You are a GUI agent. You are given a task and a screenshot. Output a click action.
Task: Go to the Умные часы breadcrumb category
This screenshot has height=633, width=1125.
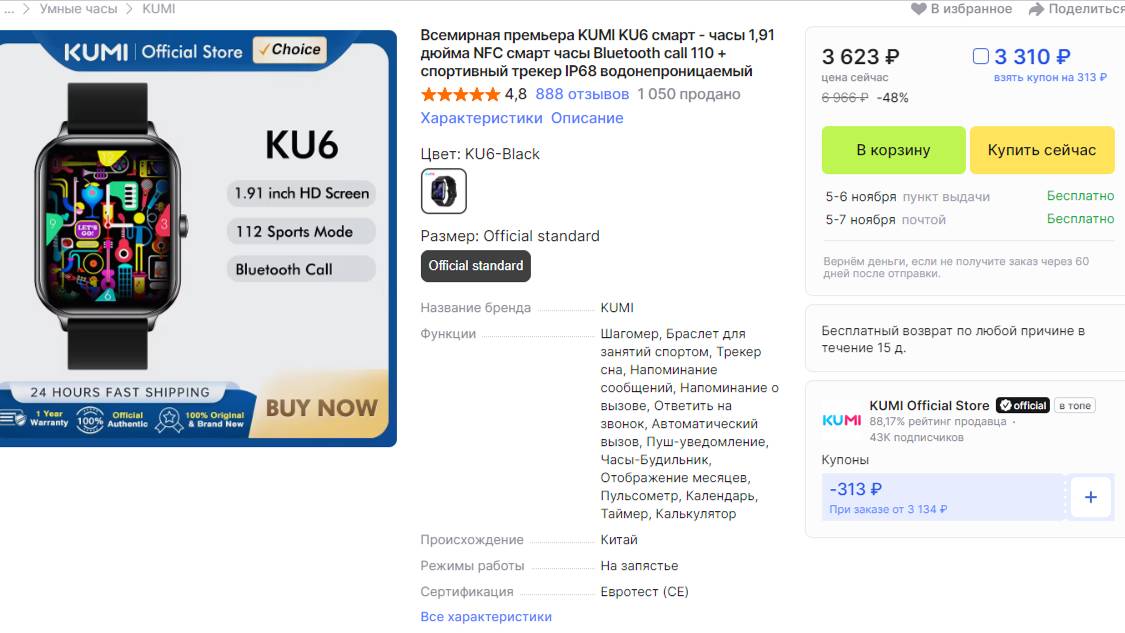(78, 9)
